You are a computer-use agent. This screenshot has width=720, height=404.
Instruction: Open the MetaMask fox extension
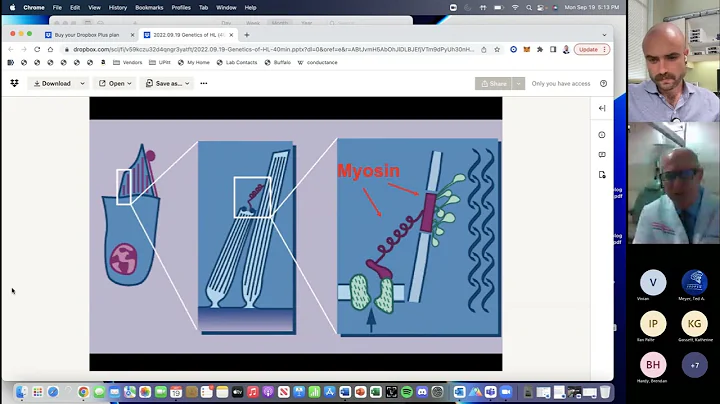pos(527,49)
